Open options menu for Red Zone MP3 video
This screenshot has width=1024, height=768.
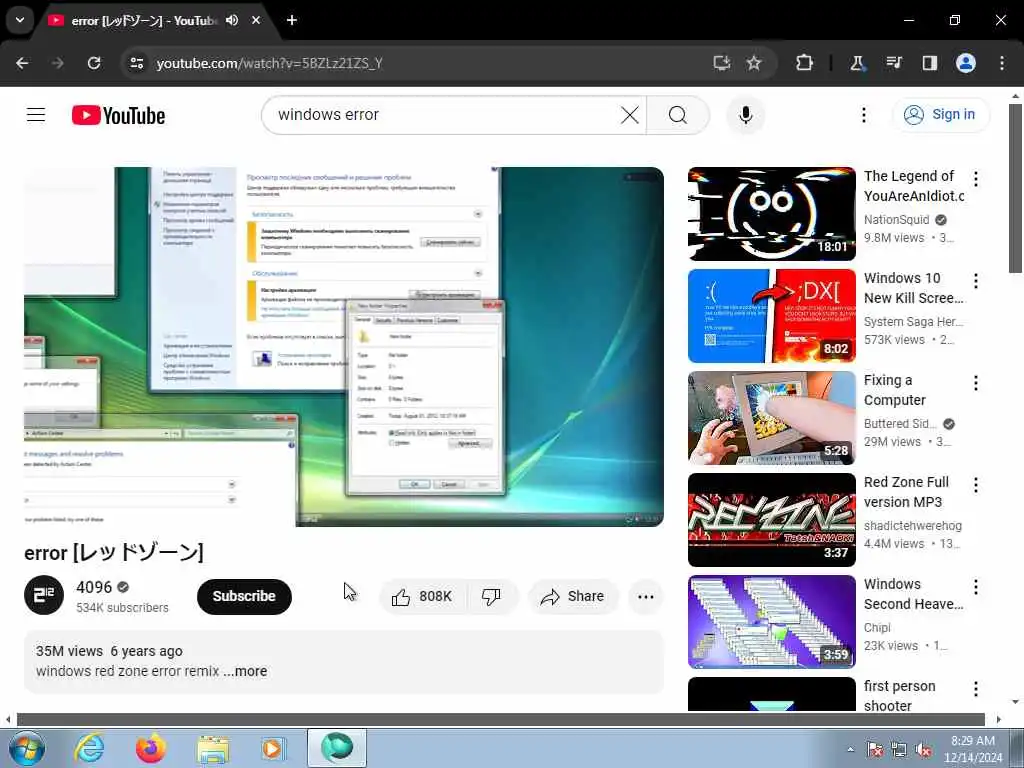point(976,485)
